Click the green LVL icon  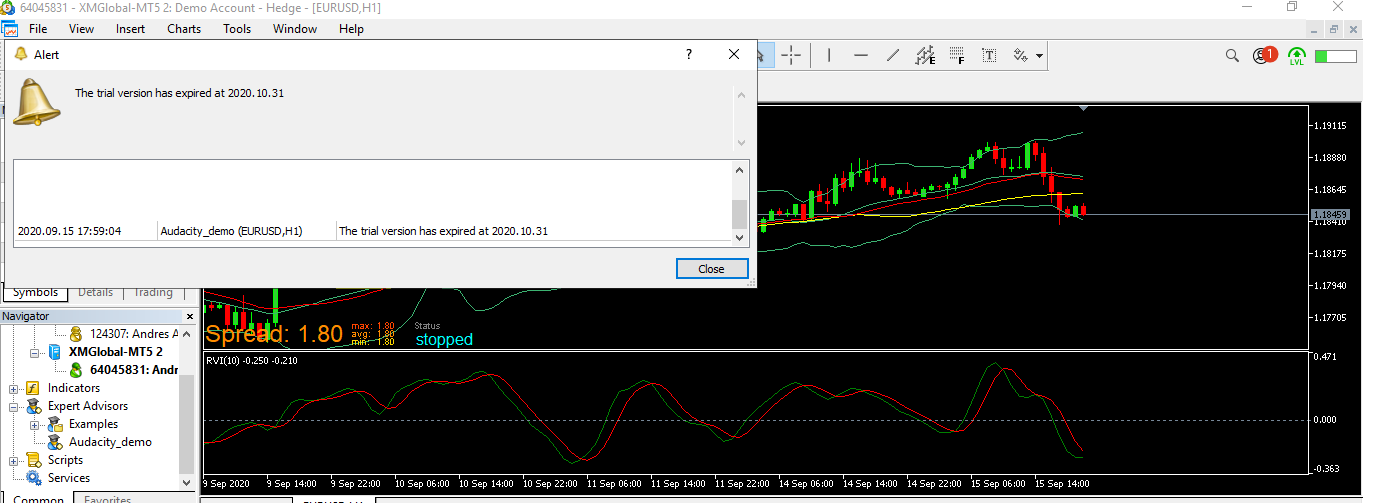[x=1297, y=56]
